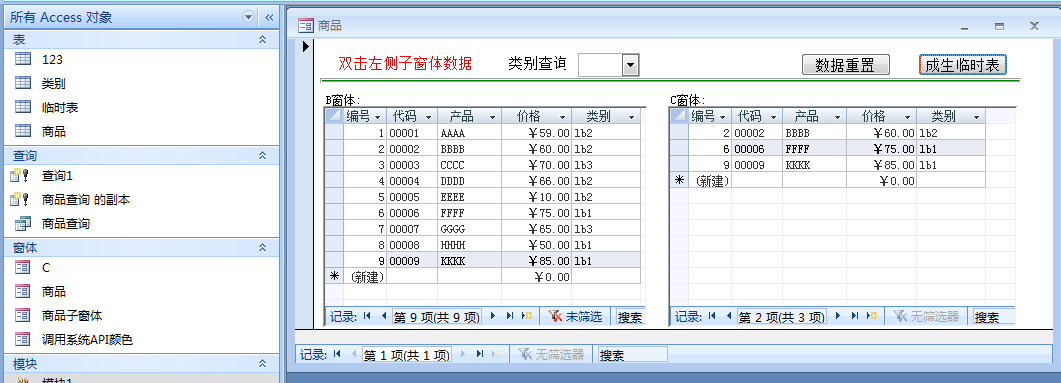Open the 商品查询 query icon

[x=23, y=223]
